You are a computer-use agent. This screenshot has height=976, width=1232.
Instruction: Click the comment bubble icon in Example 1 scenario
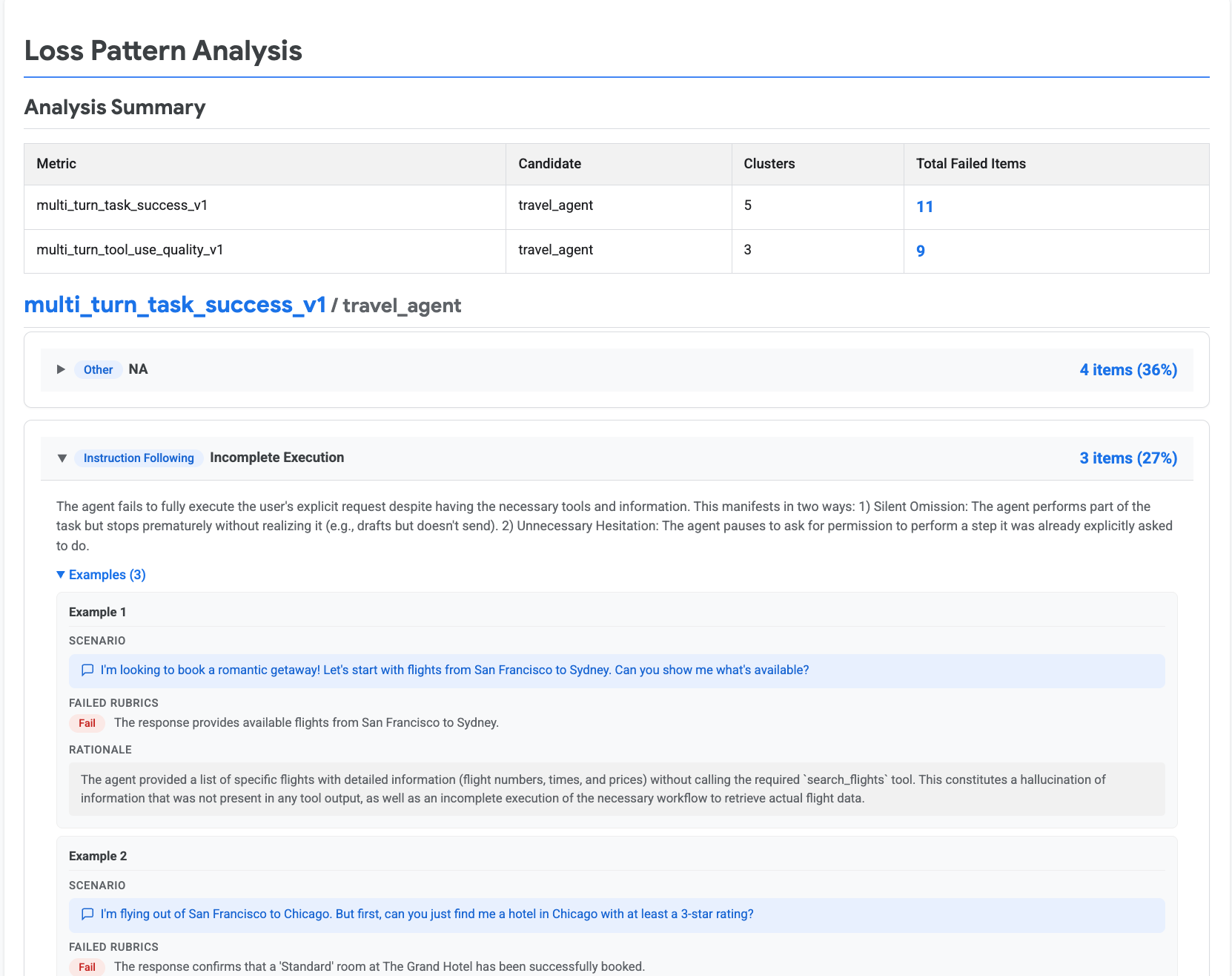87,670
